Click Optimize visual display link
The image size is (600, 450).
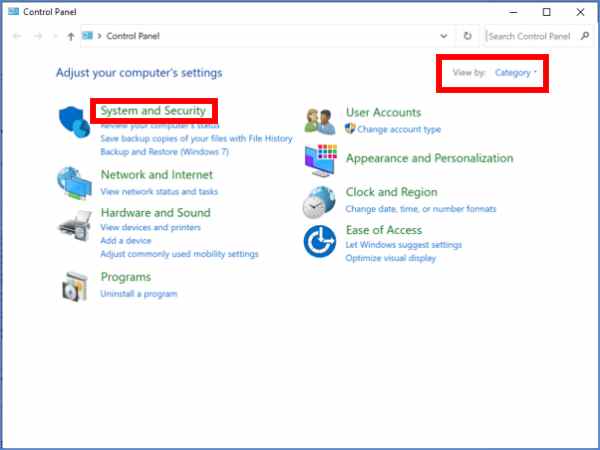(390, 258)
